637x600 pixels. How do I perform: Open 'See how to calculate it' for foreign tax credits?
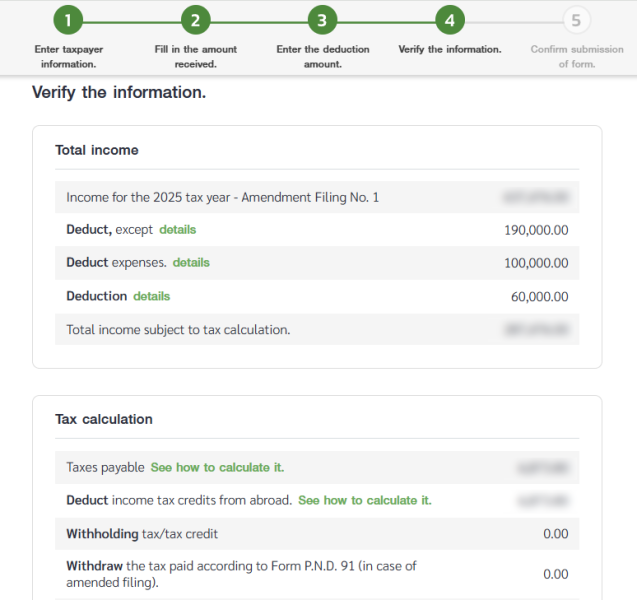(x=364, y=500)
